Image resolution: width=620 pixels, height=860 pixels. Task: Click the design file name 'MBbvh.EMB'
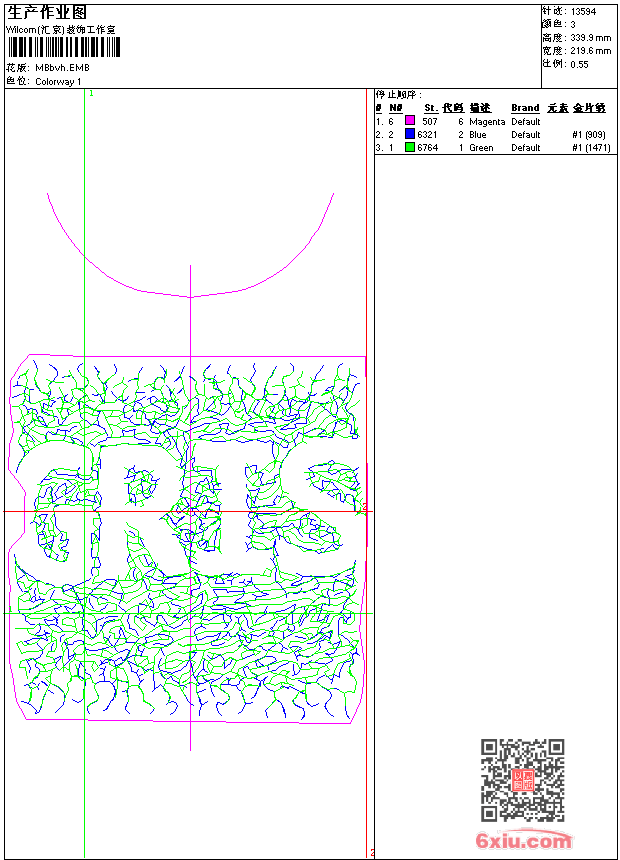(x=62, y=68)
